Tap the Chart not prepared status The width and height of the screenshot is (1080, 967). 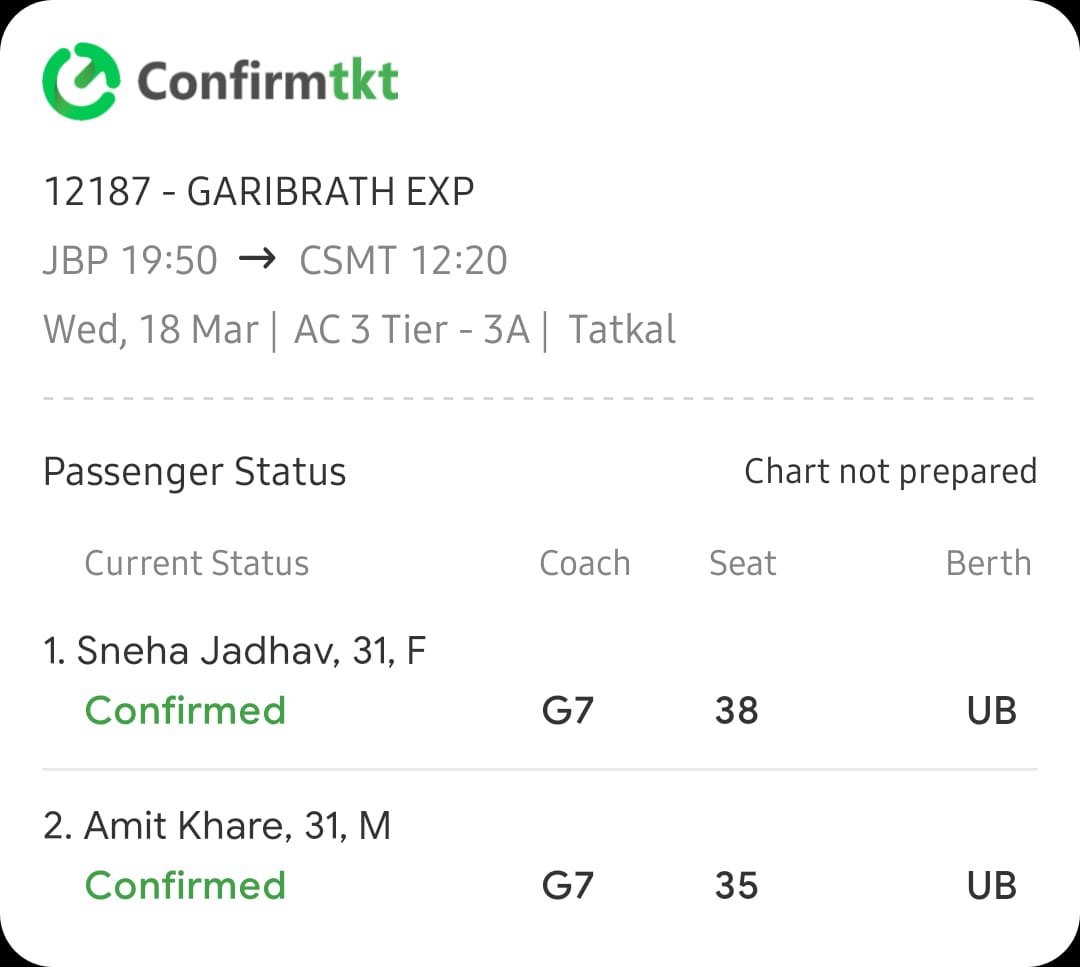click(x=891, y=472)
